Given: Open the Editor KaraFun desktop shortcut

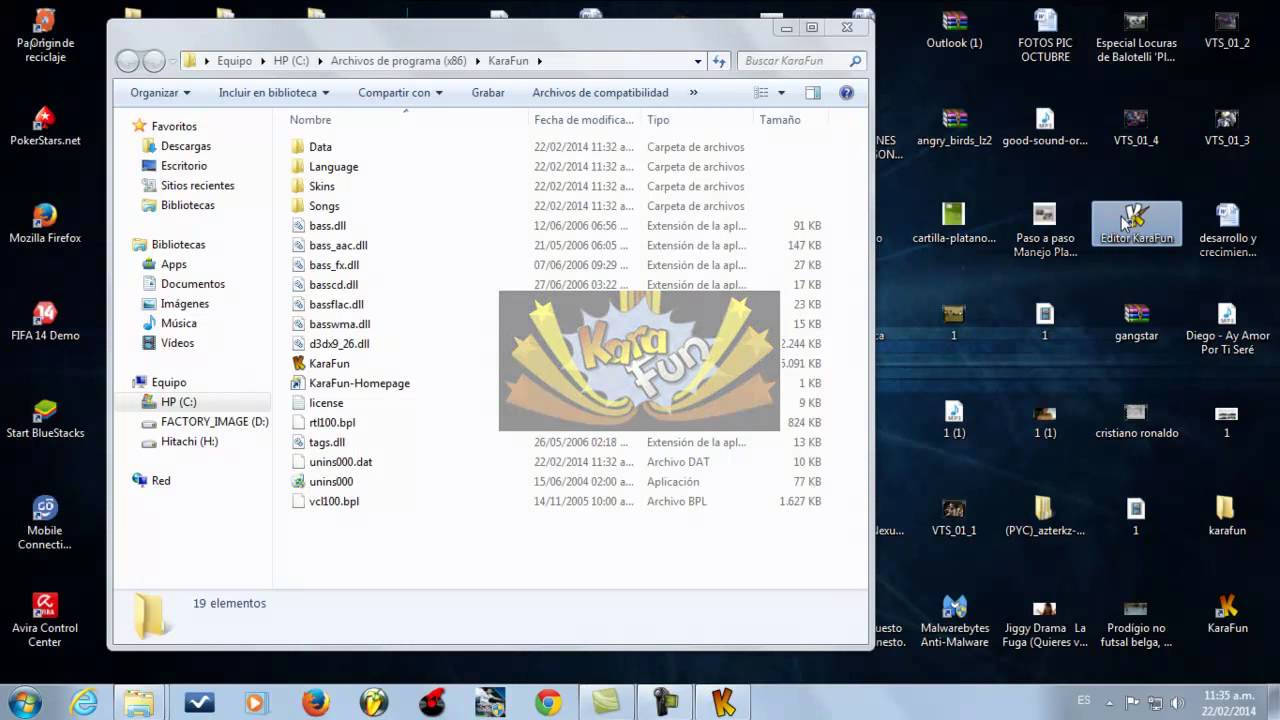Looking at the screenshot, I should [1136, 224].
